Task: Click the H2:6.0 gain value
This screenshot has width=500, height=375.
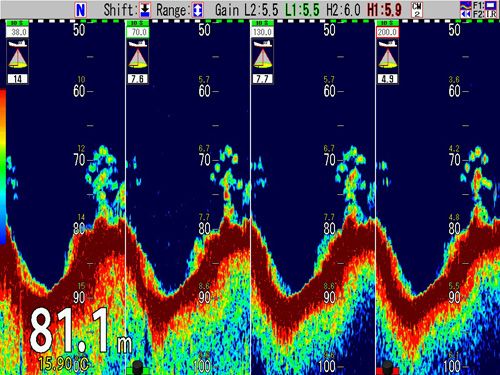Action: coord(343,10)
